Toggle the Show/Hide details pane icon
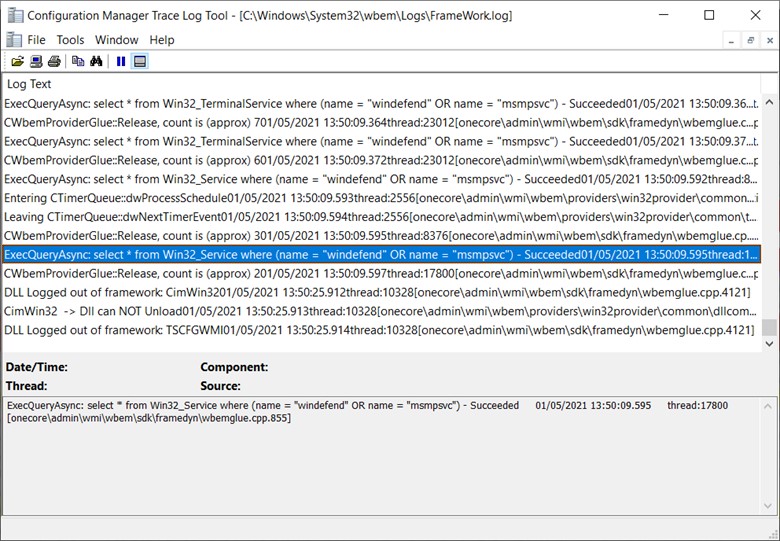Screen dimensions: 780x541 tap(140, 61)
